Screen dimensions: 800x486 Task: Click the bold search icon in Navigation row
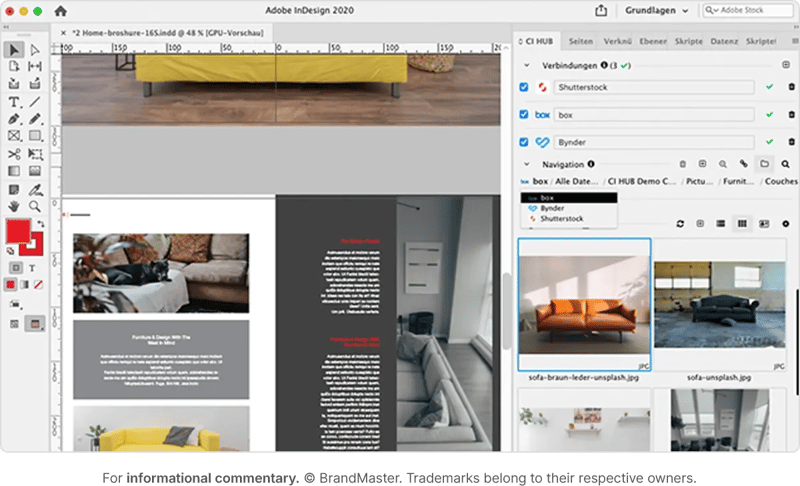click(x=785, y=164)
